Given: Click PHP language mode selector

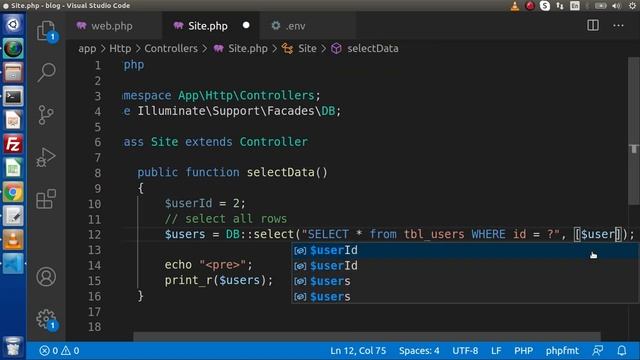Looking at the screenshot, I should coord(523,351).
